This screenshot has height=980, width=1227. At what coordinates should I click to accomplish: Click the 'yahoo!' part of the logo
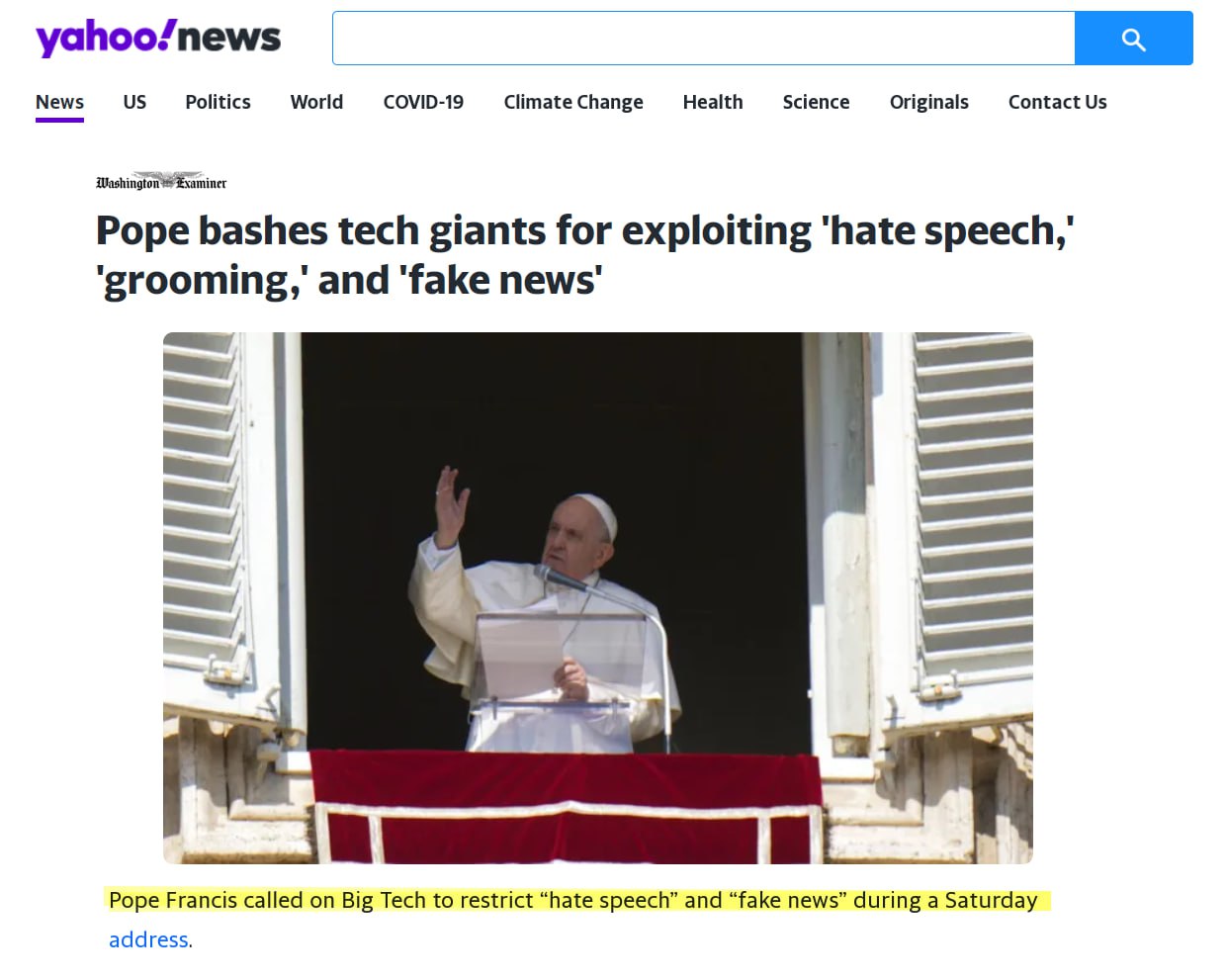(106, 38)
